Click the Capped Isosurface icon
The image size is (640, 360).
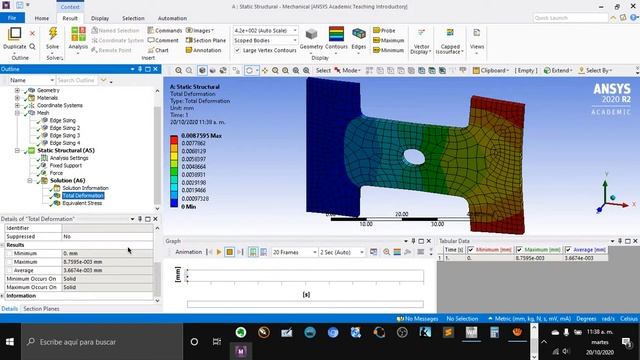(450, 33)
